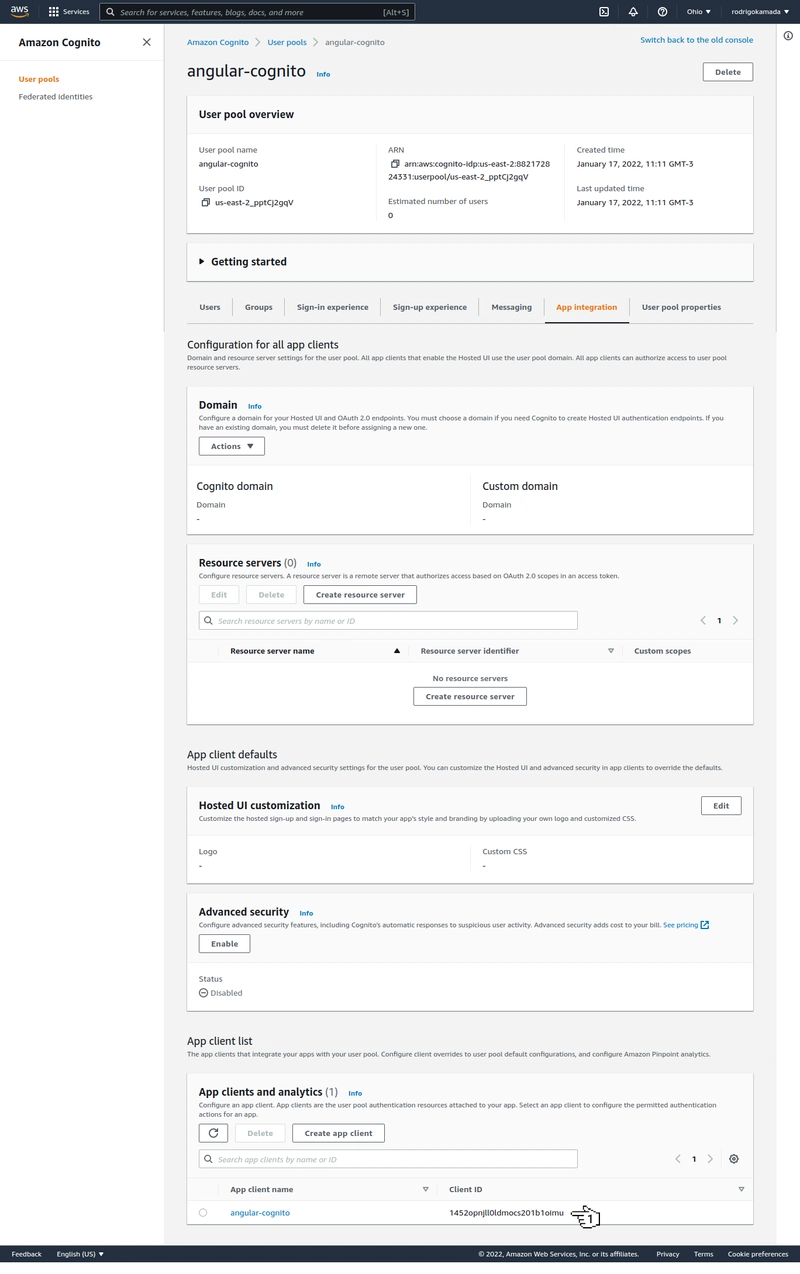Open the CloudShell terminal icon
Screen dimensions: 800x1274
tap(604, 12)
